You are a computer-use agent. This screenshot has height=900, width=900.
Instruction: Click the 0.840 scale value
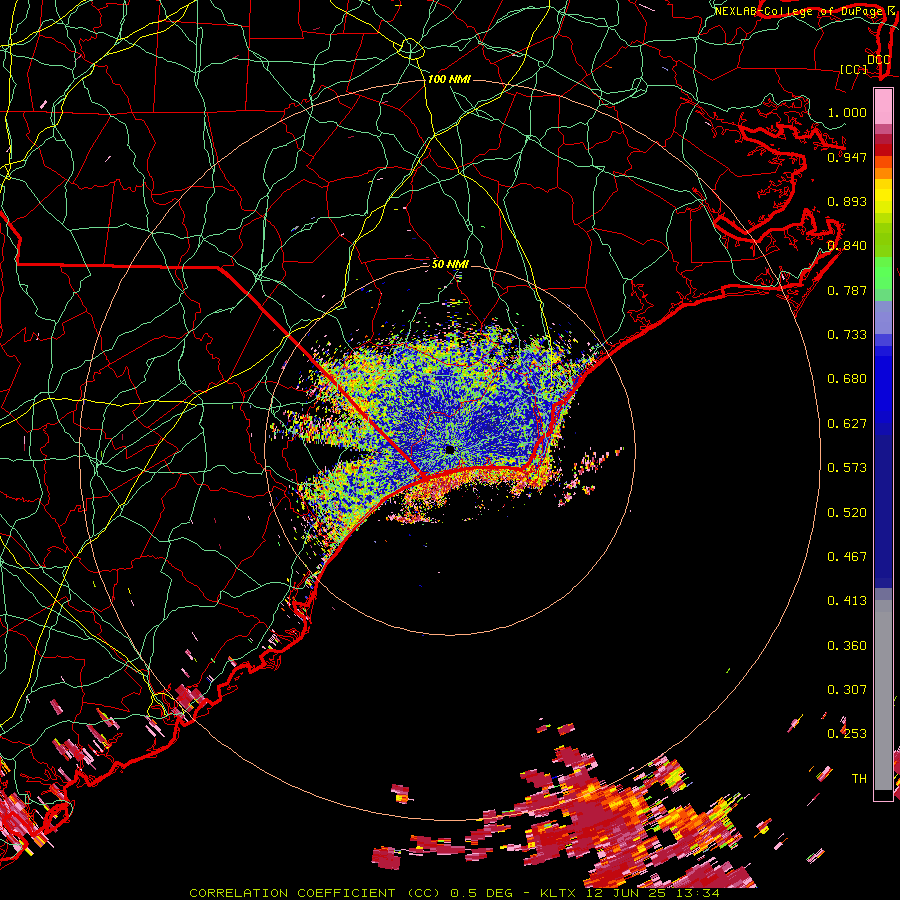tap(847, 246)
